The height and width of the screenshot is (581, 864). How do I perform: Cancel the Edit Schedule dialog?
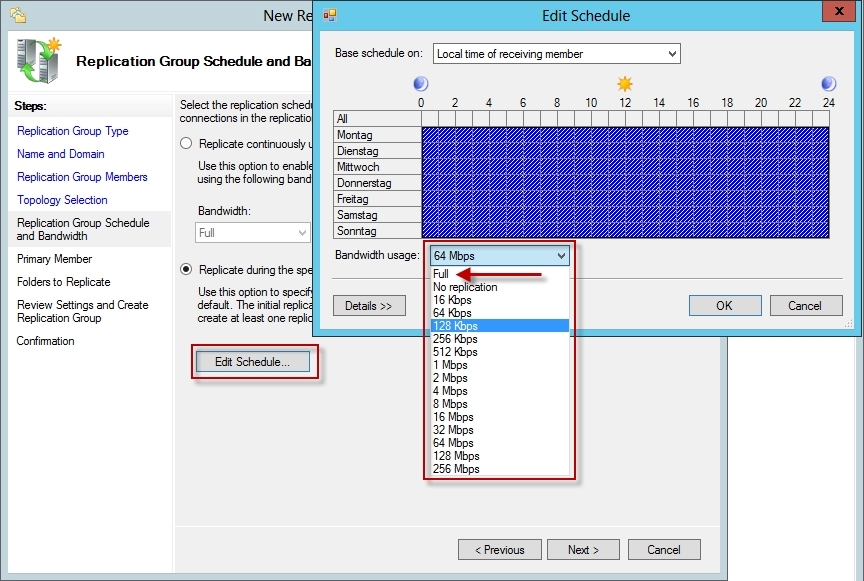[x=806, y=306]
